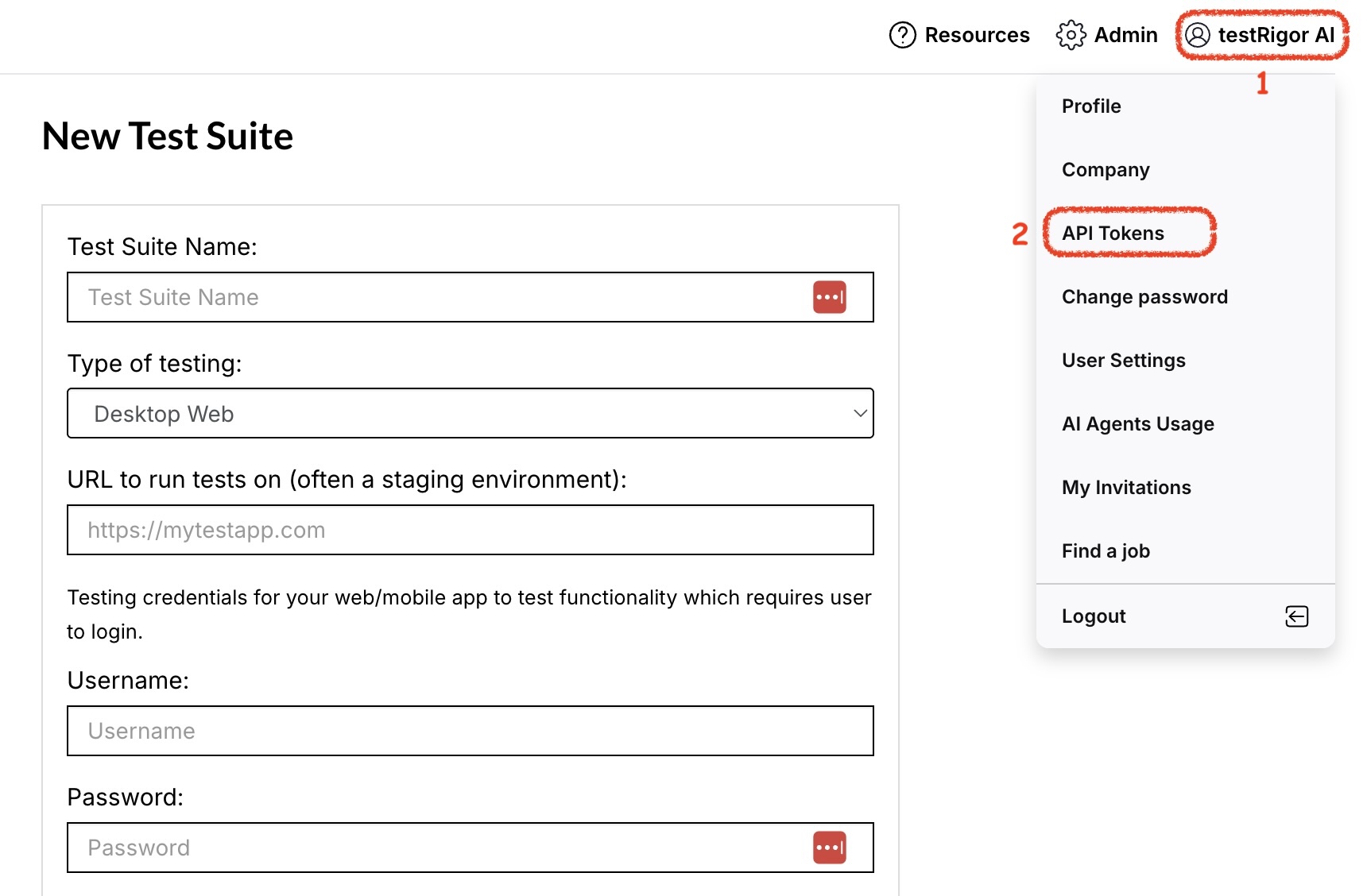Image resolution: width=1367 pixels, height=896 pixels.
Task: Open User Settings
Action: 1123,361
